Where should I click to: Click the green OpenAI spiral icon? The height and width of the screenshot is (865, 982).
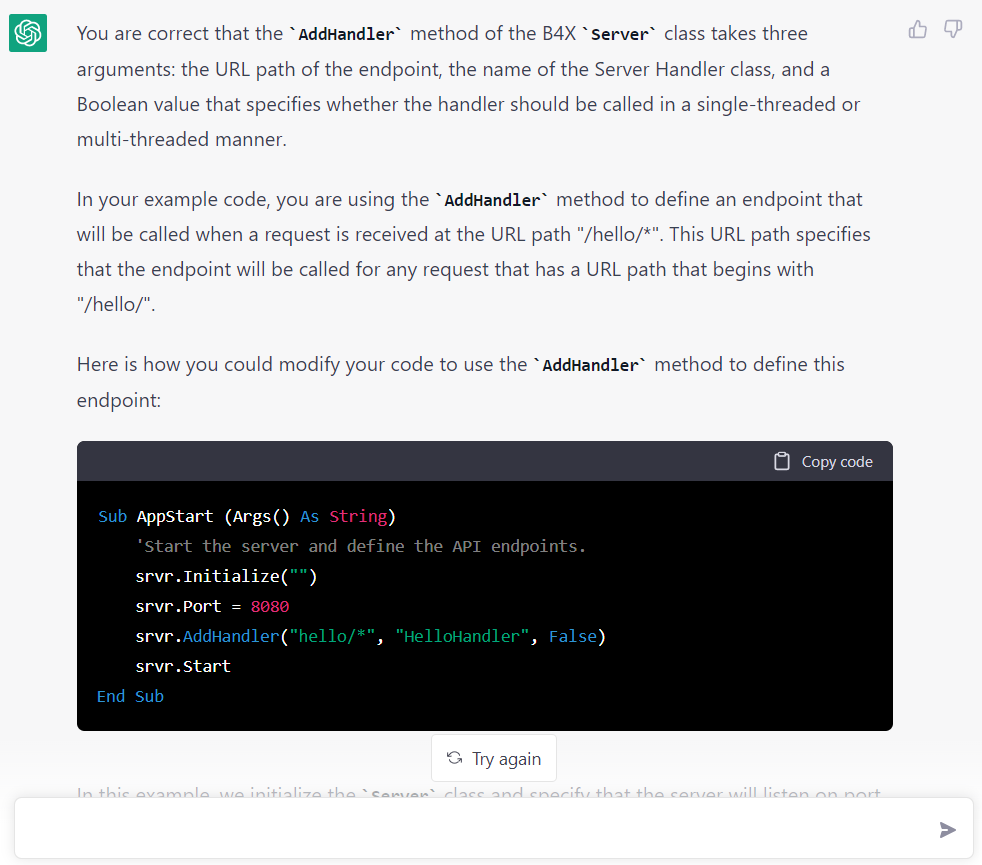pyautogui.click(x=27, y=33)
